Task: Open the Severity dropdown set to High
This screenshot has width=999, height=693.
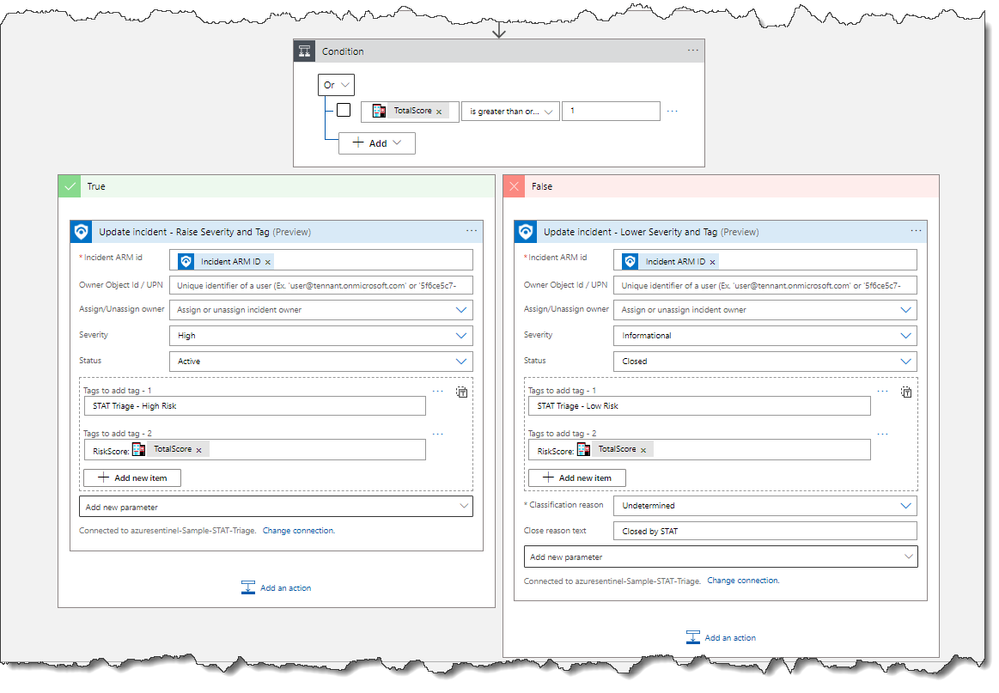Action: [x=321, y=336]
